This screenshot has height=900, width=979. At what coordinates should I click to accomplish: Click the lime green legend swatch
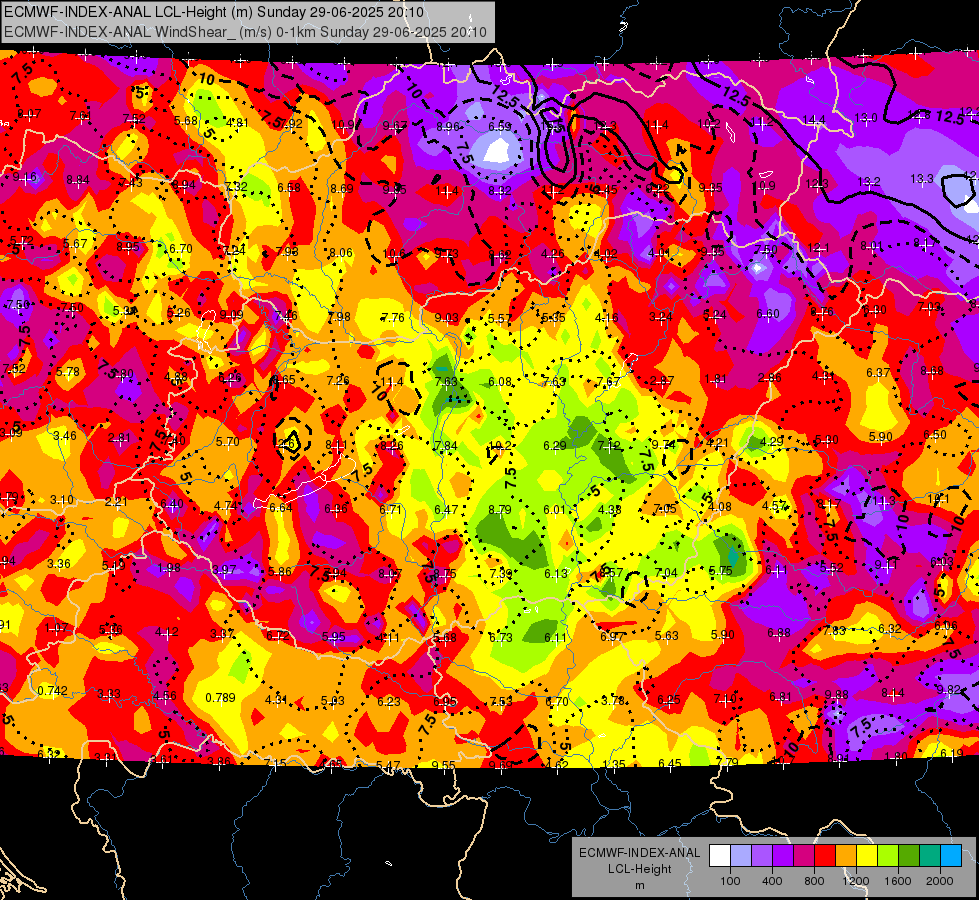[888, 856]
